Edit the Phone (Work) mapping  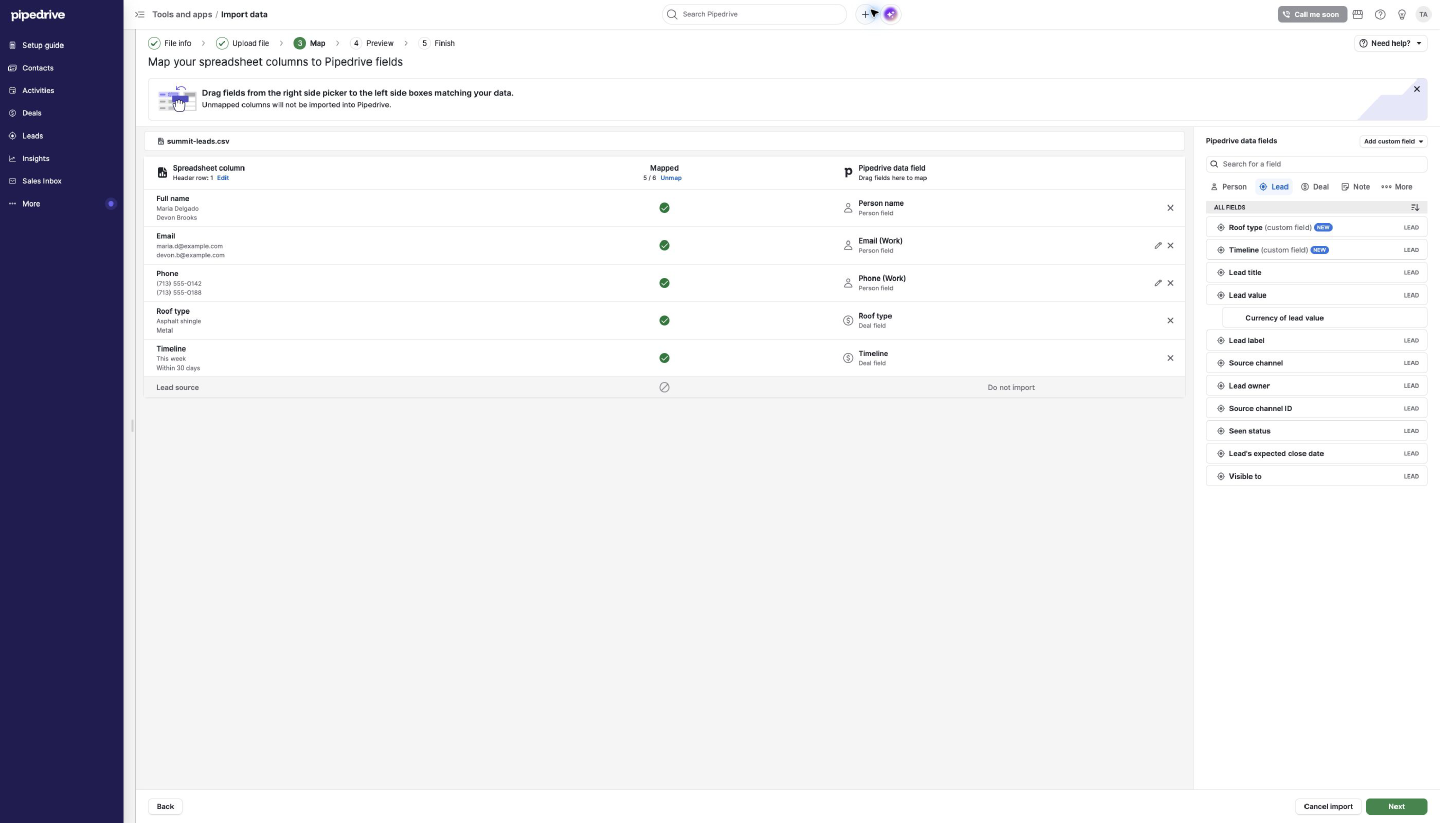point(1158,283)
